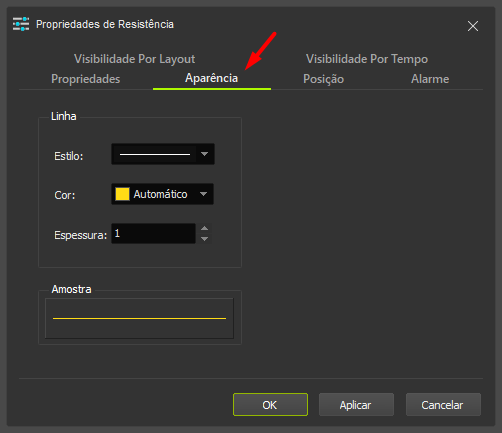Open the Visibilidade Por Tempo tab
The height and width of the screenshot is (433, 502).
(x=367, y=59)
